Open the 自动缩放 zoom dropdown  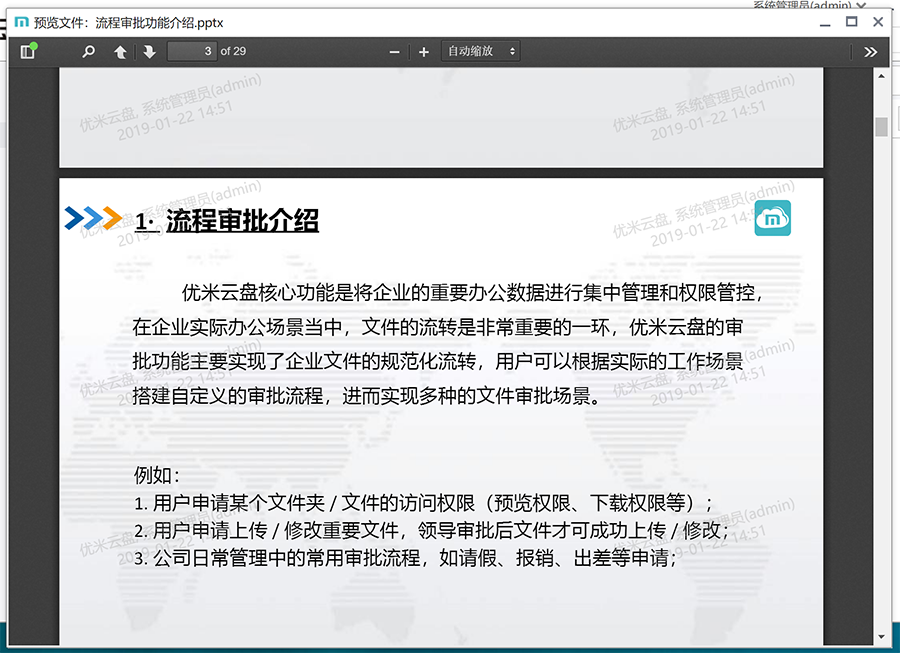[481, 51]
